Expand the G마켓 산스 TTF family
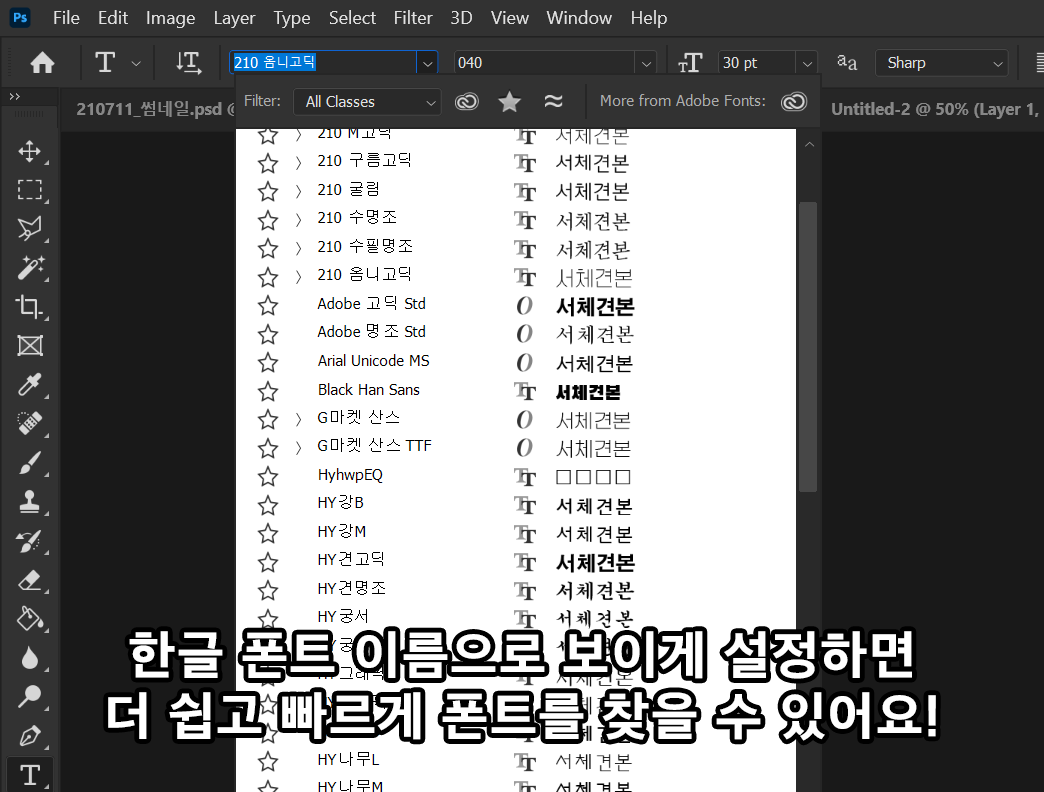1044x792 pixels. pos(298,448)
